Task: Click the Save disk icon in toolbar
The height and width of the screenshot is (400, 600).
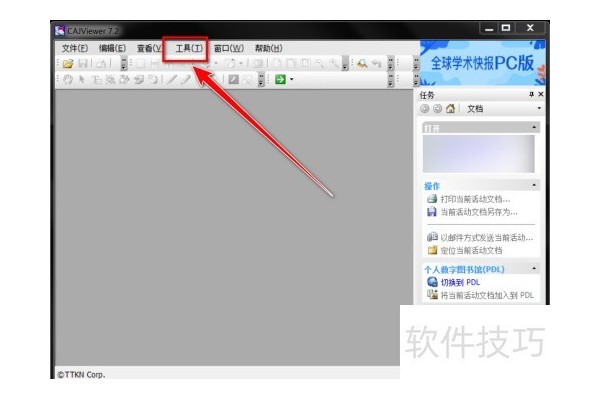Action: pyautogui.click(x=83, y=64)
